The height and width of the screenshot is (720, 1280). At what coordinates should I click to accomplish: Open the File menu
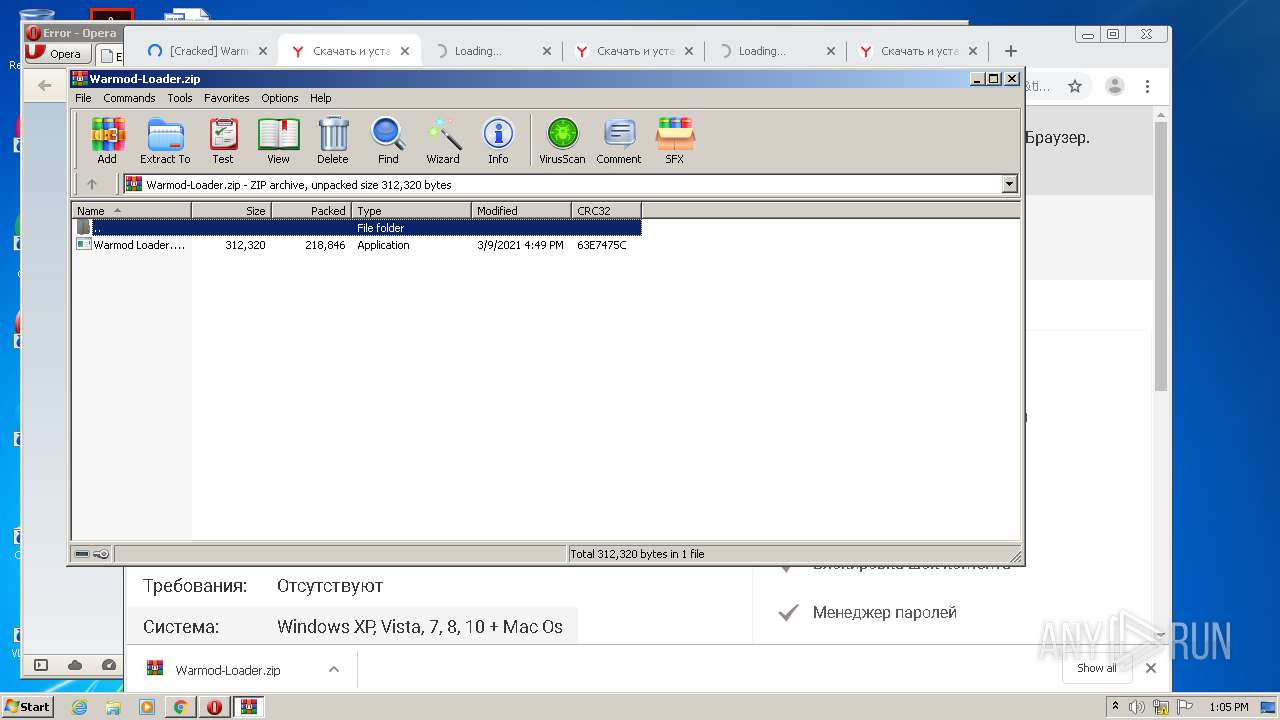[83, 98]
